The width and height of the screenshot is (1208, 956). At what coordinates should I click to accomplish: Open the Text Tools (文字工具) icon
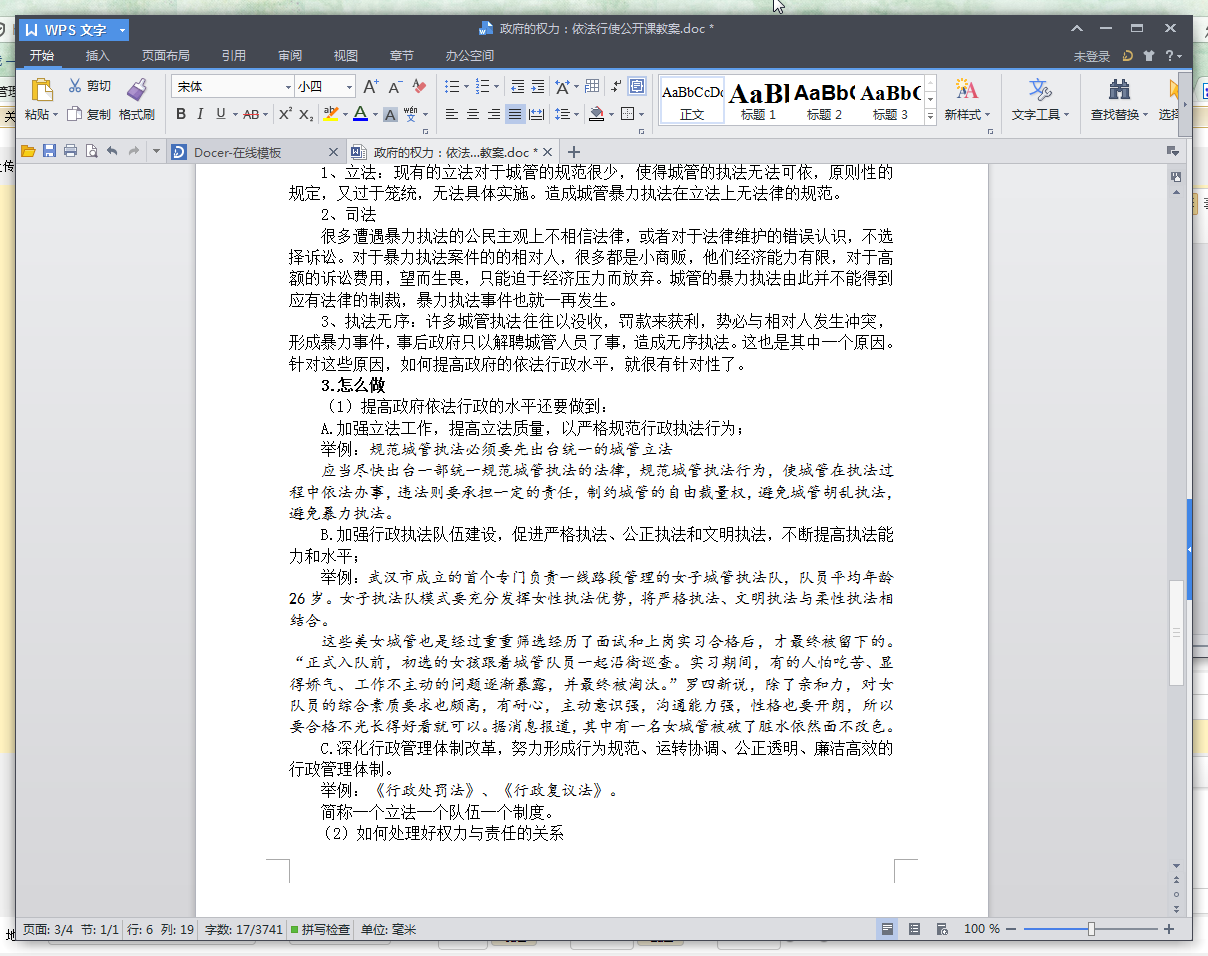(1040, 90)
